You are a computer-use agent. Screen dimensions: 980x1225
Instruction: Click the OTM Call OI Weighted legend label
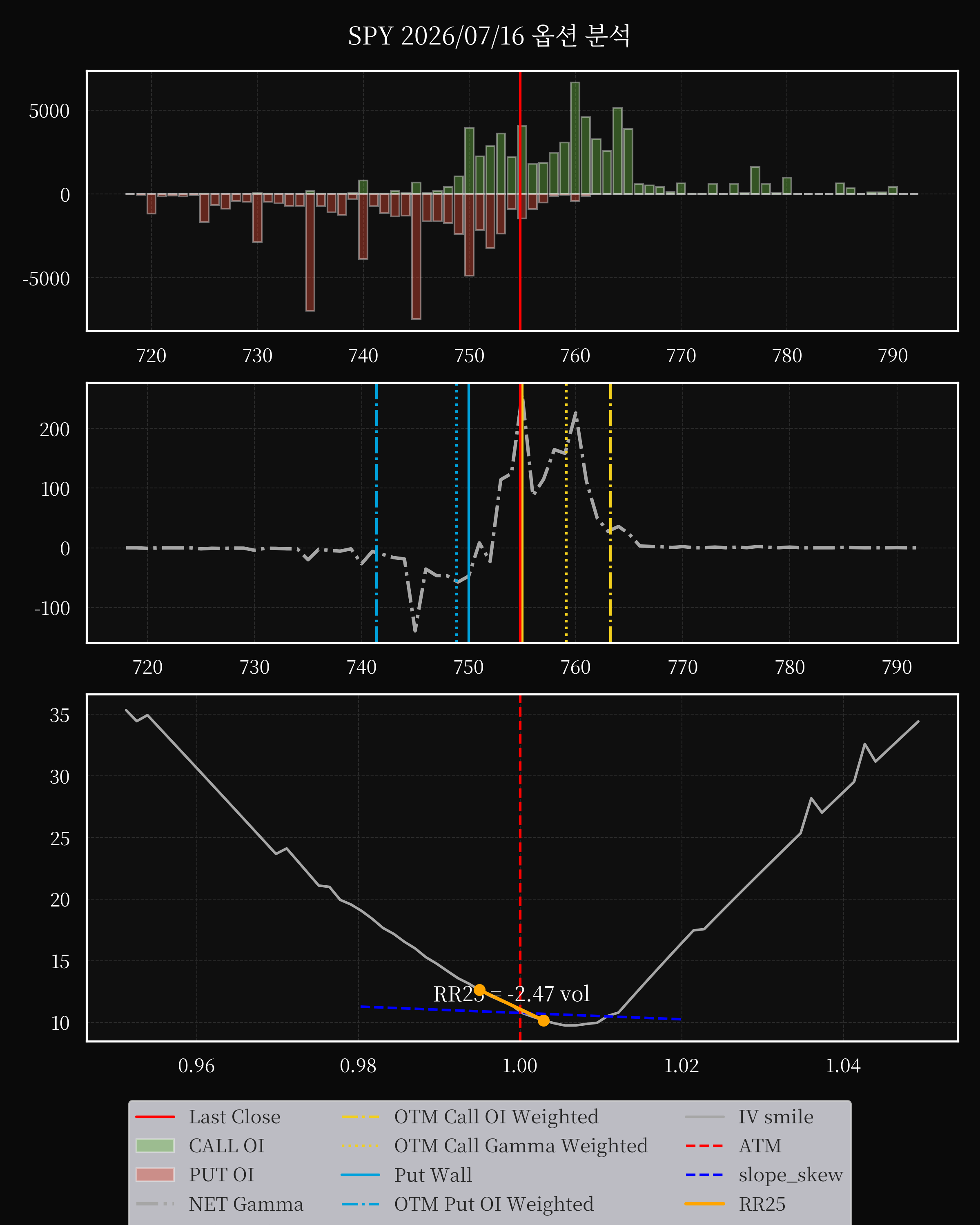[x=497, y=1117]
